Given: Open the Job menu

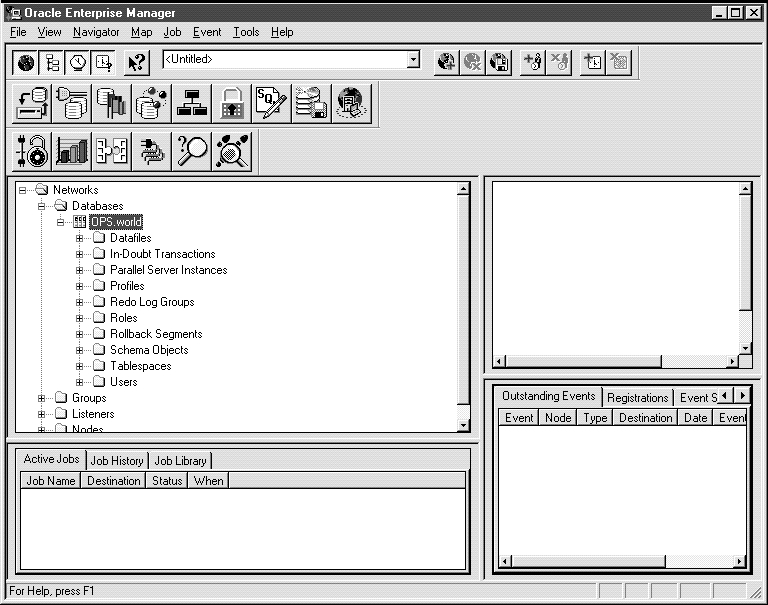Looking at the screenshot, I should 172,32.
